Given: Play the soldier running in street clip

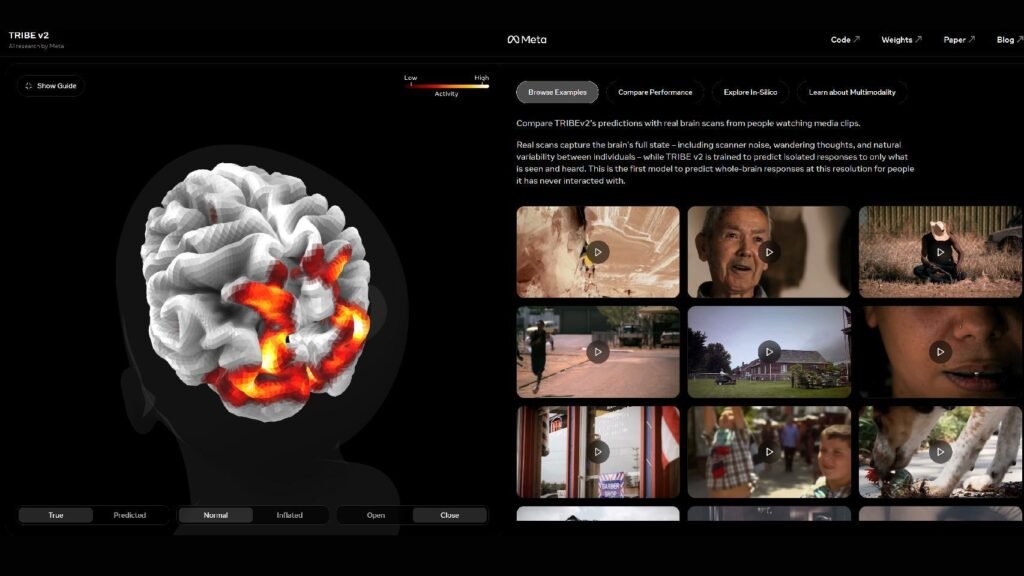Looking at the screenshot, I should [597, 352].
